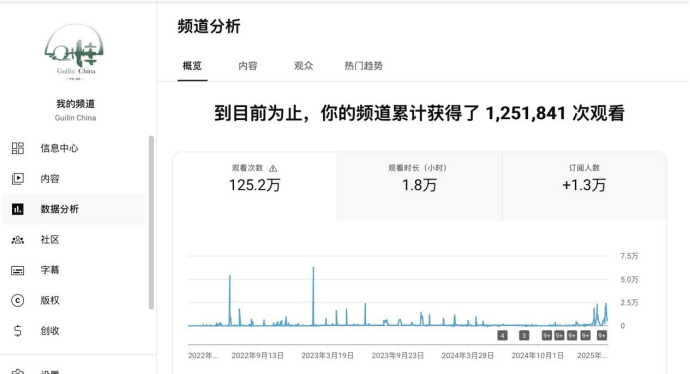
Task: Click the 版权 sidebar label
Action: point(50,301)
